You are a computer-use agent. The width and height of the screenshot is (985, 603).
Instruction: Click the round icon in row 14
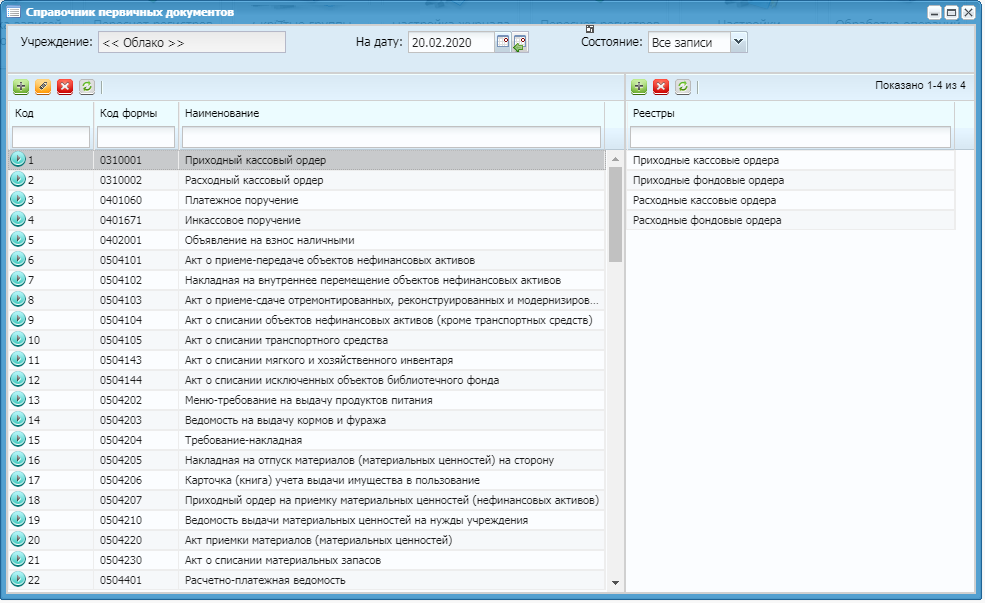click(18, 420)
